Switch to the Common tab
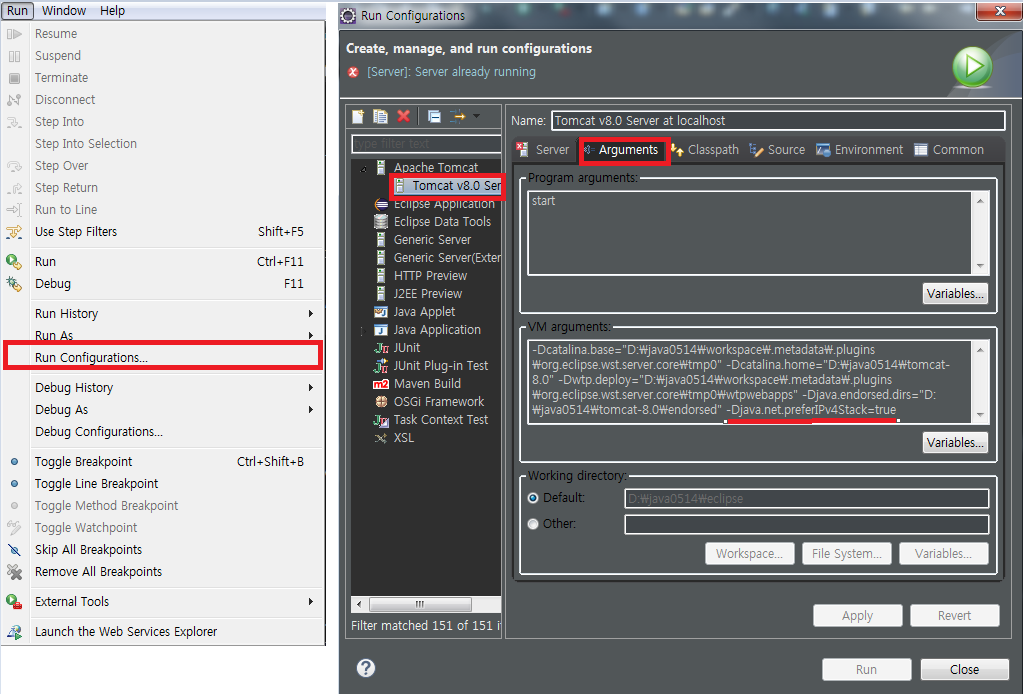The height and width of the screenshot is (694, 1023). coord(949,150)
